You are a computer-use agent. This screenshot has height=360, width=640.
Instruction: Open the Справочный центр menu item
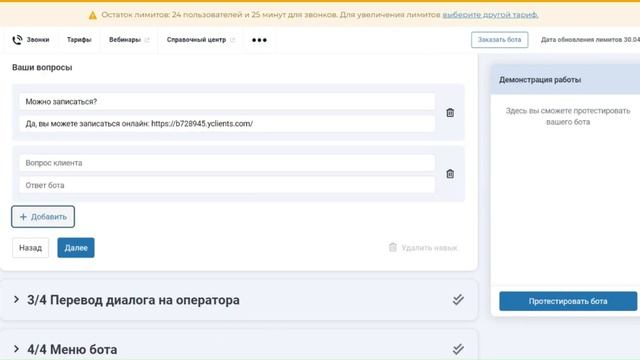tap(196, 40)
